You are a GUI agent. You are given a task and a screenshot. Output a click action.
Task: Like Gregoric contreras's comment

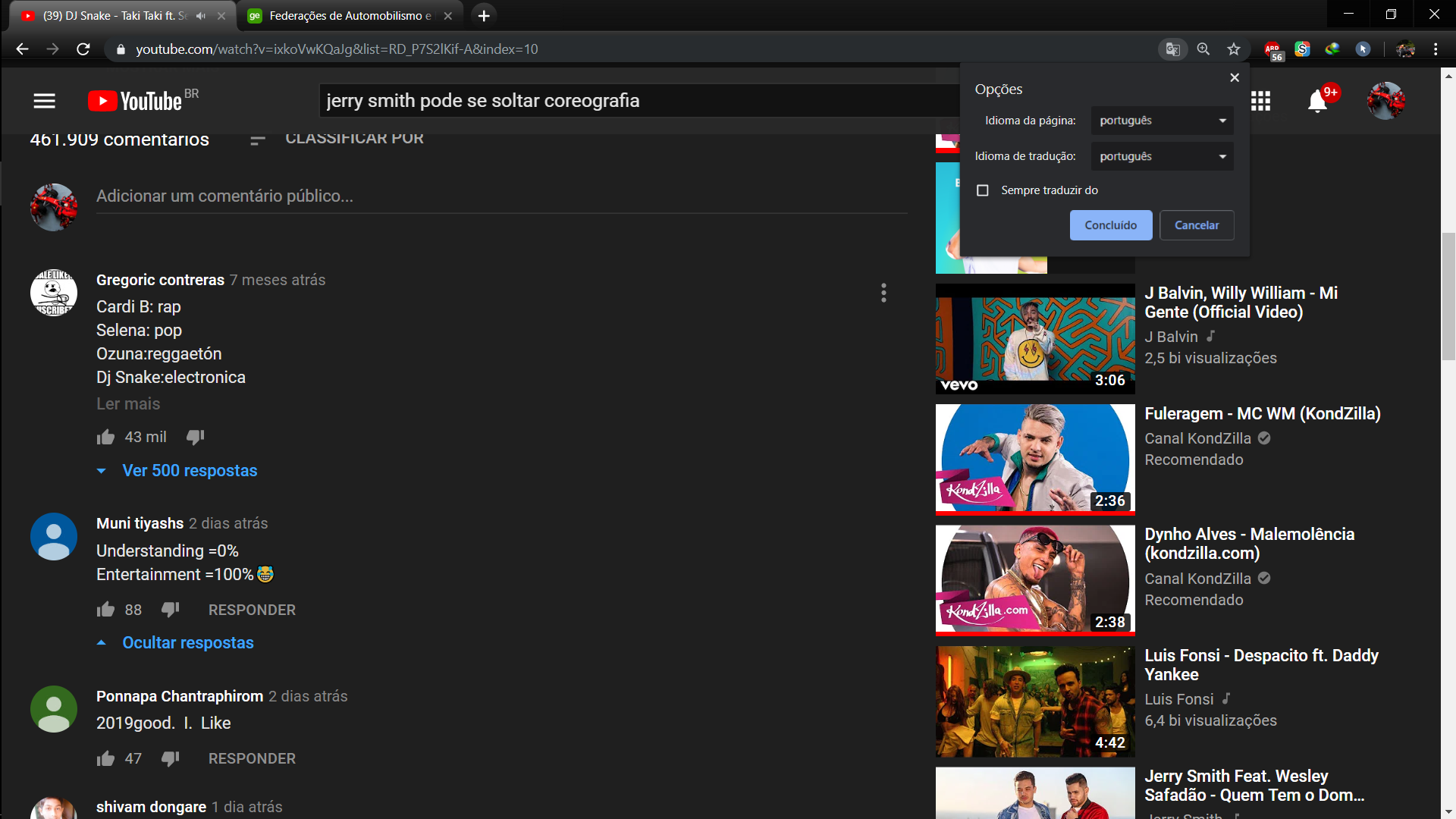click(x=105, y=437)
